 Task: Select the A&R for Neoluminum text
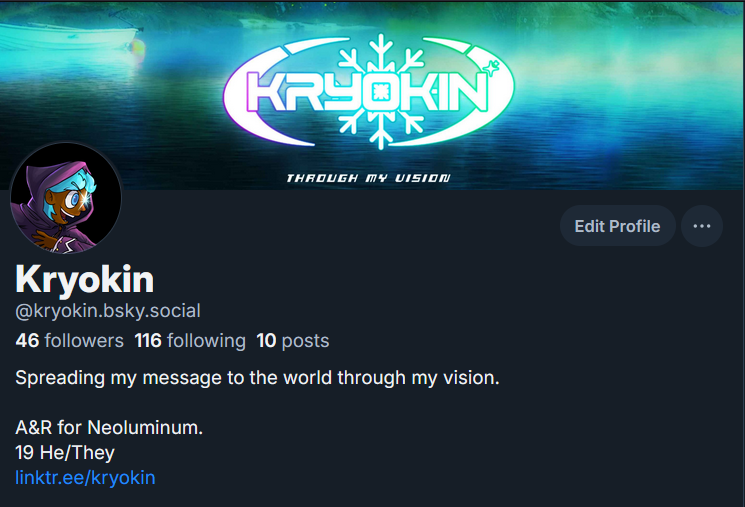(109, 428)
